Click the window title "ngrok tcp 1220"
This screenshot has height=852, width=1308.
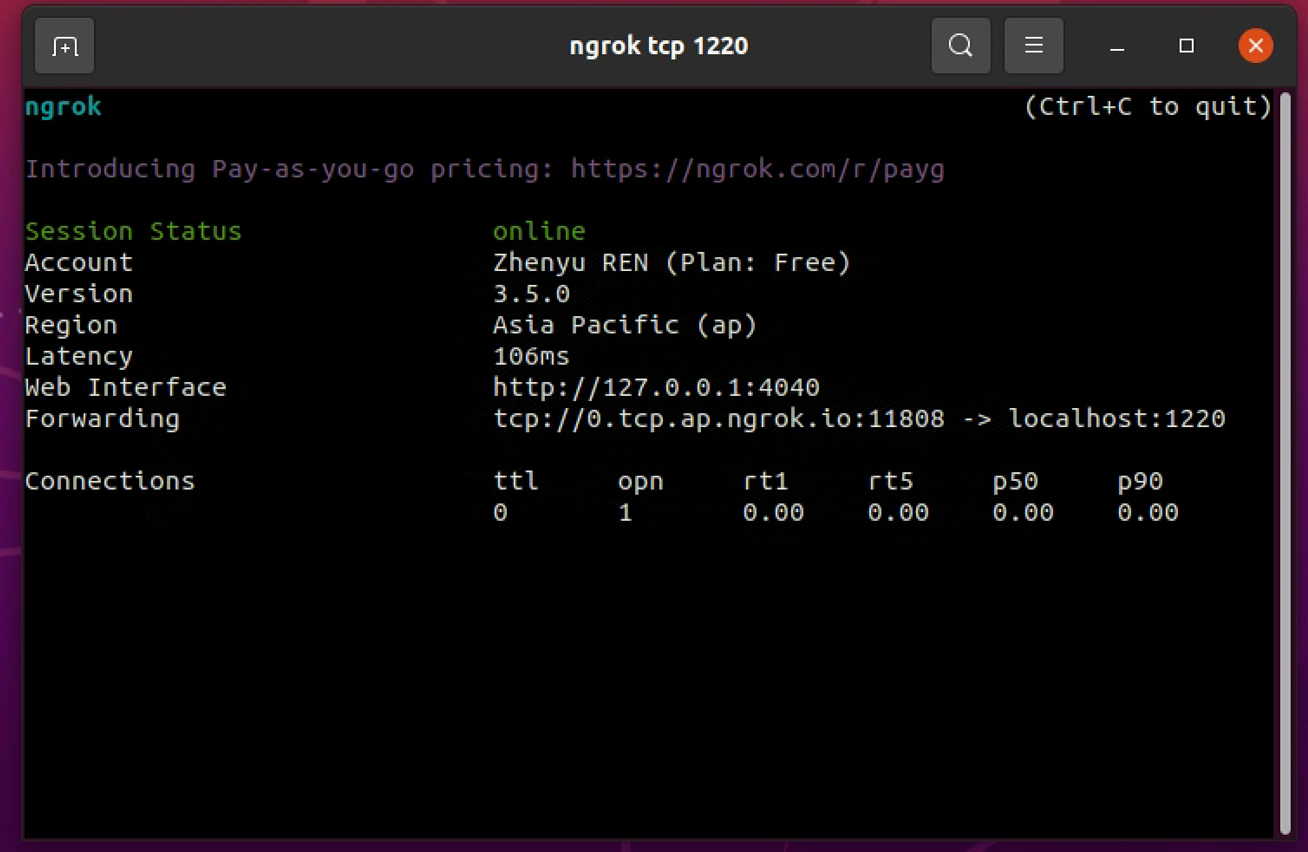[x=659, y=46]
